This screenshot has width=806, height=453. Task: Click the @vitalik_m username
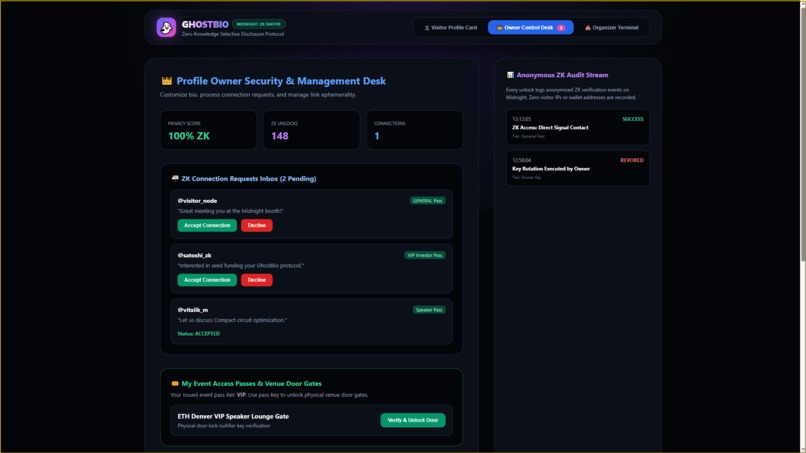(x=193, y=310)
